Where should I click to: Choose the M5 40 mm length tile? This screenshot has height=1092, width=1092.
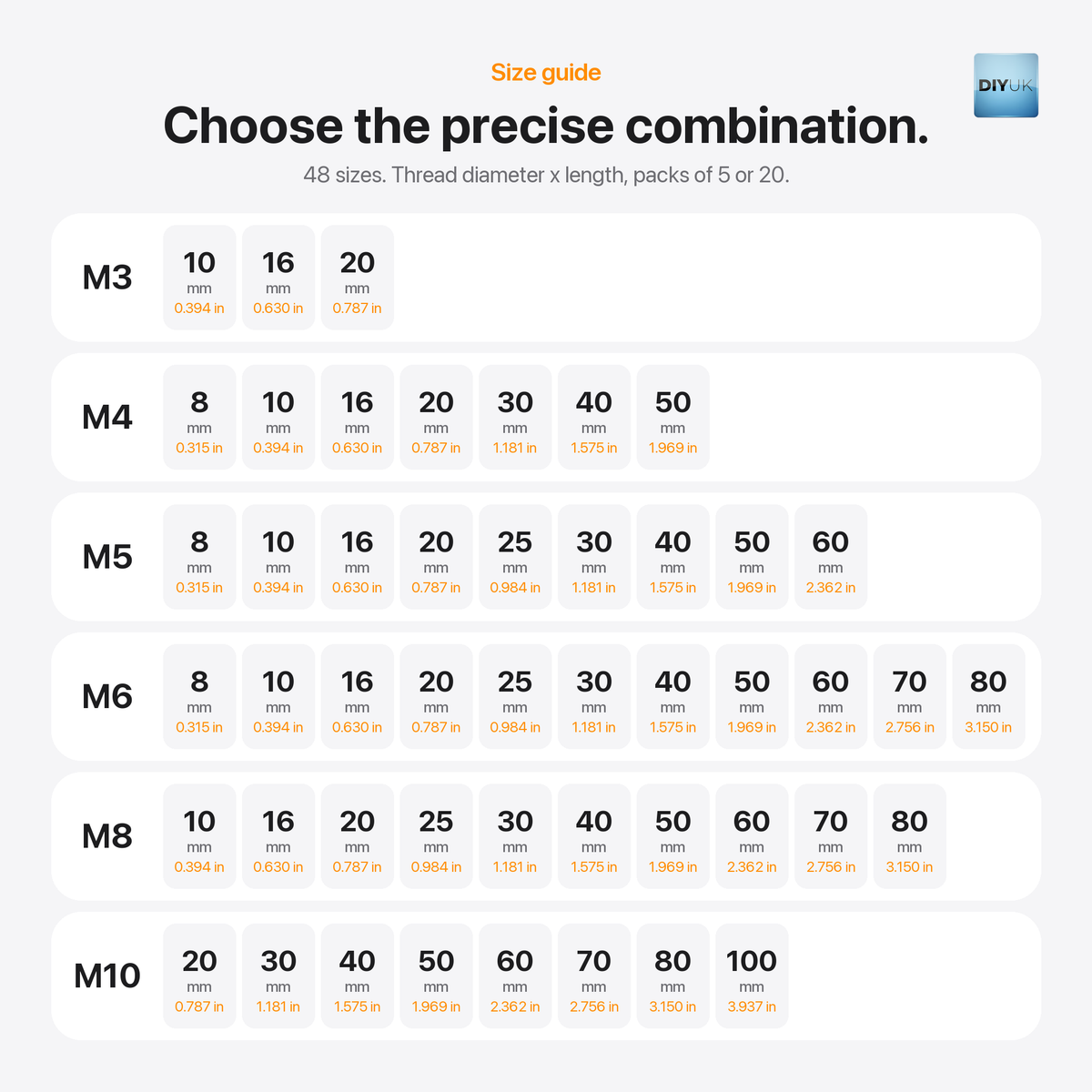click(x=673, y=557)
